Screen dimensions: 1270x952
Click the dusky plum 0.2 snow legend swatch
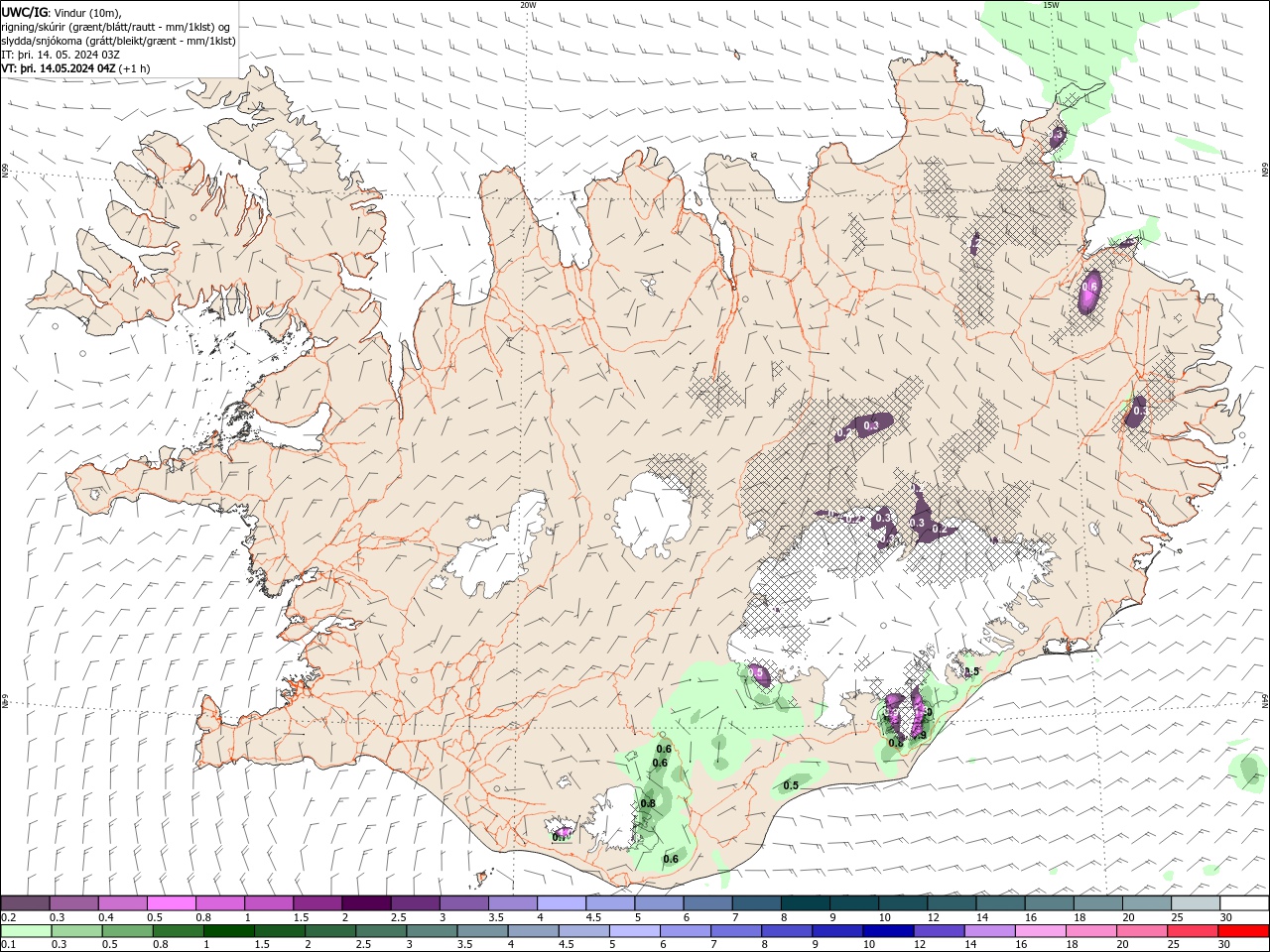point(26,903)
